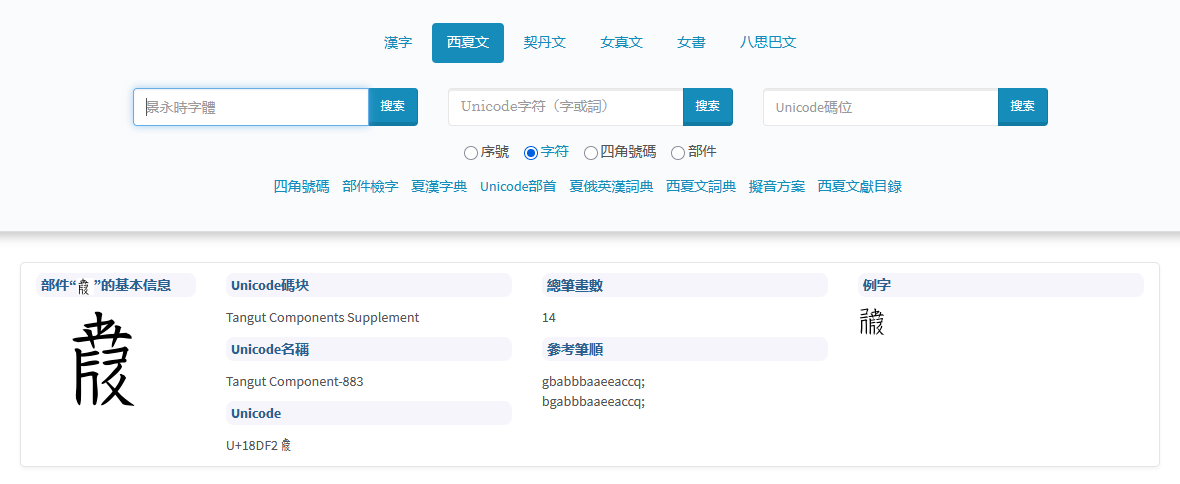Switch to the 女真文 tab
The height and width of the screenshot is (484, 1180).
click(x=621, y=43)
